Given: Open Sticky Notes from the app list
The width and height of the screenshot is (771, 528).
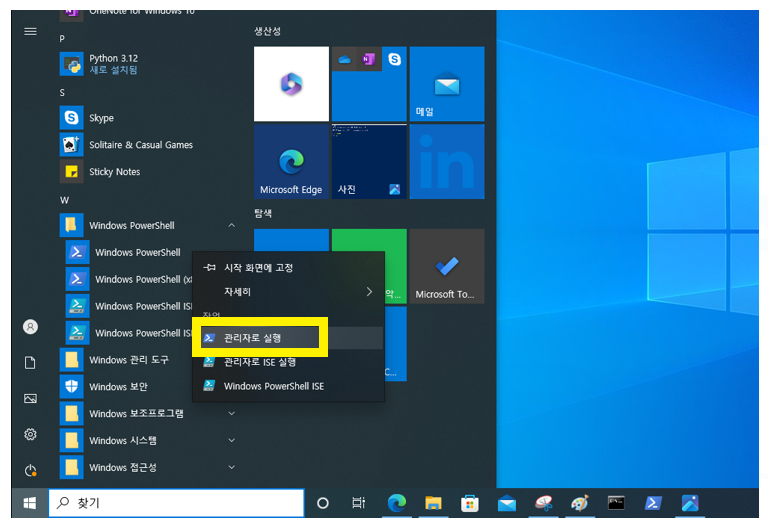Looking at the screenshot, I should pos(114,172).
